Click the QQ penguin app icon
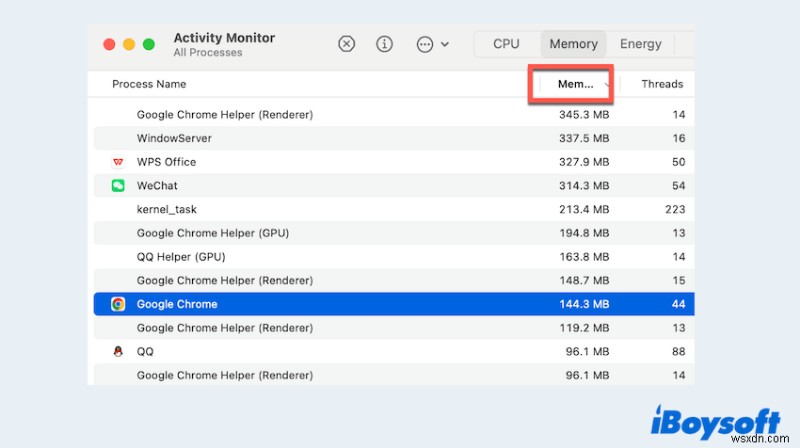The image size is (800, 448). [x=118, y=352]
